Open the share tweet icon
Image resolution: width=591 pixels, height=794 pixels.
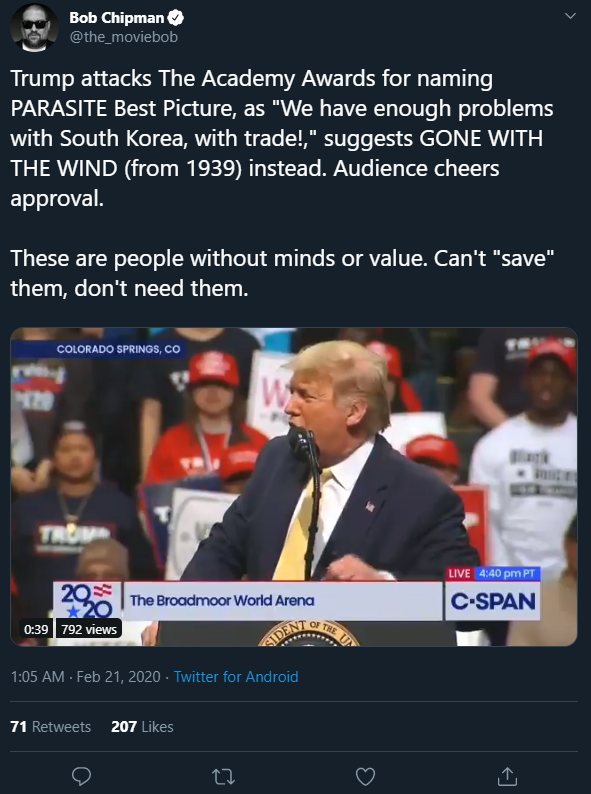point(507,776)
